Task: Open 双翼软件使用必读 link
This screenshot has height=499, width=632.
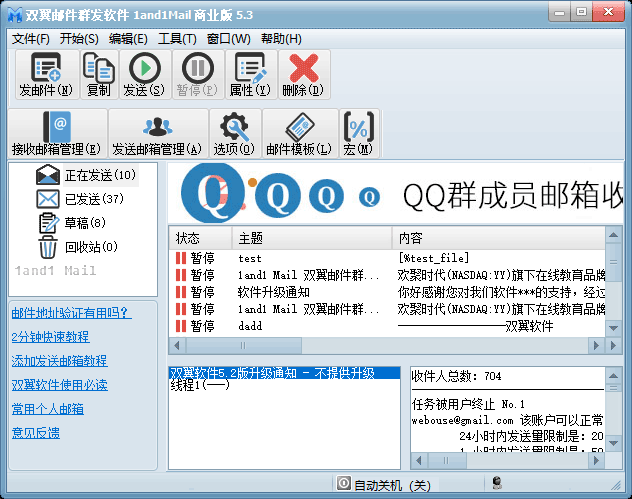Action: pos(59,385)
